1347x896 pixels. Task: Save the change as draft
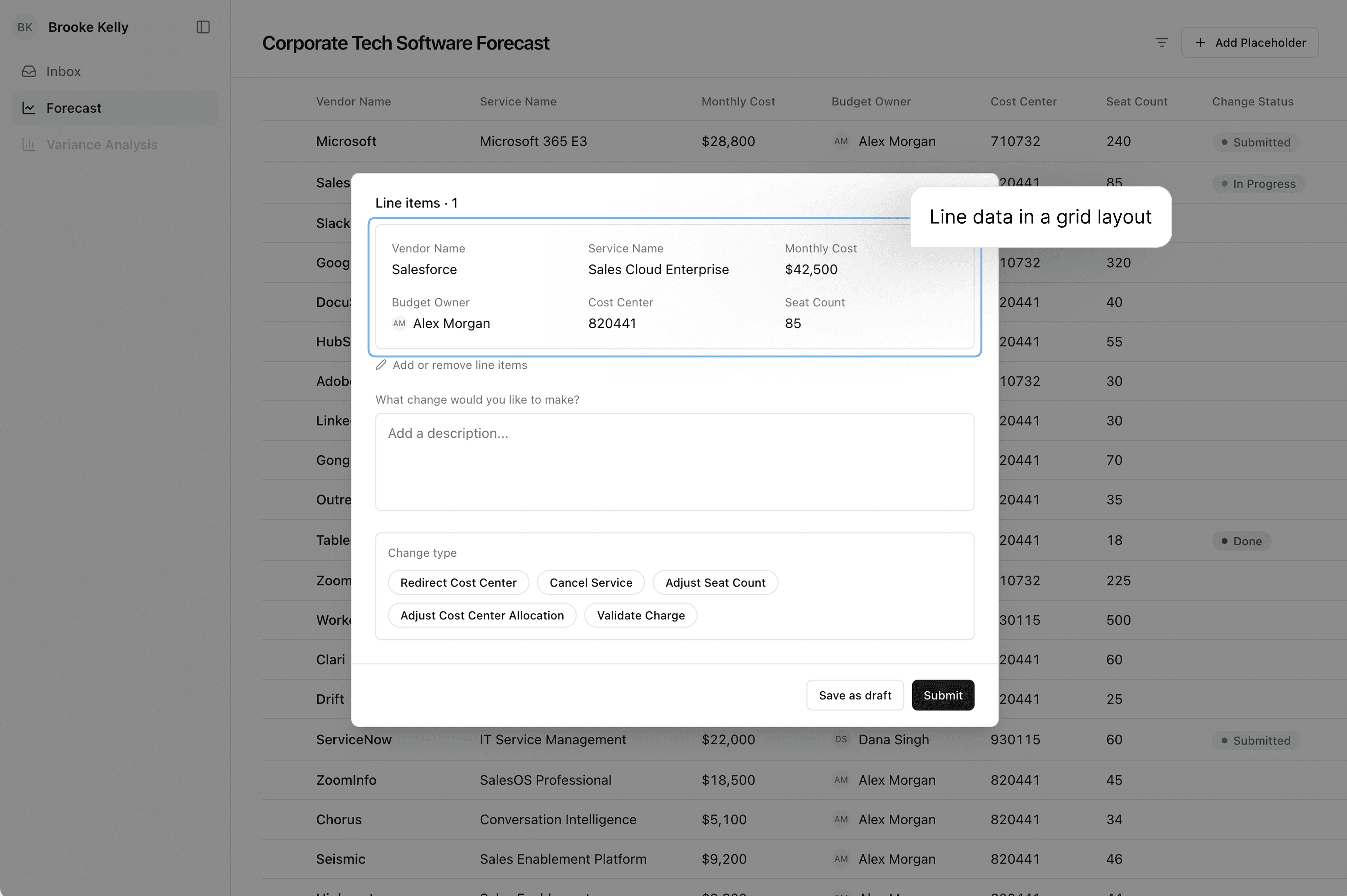coord(855,695)
